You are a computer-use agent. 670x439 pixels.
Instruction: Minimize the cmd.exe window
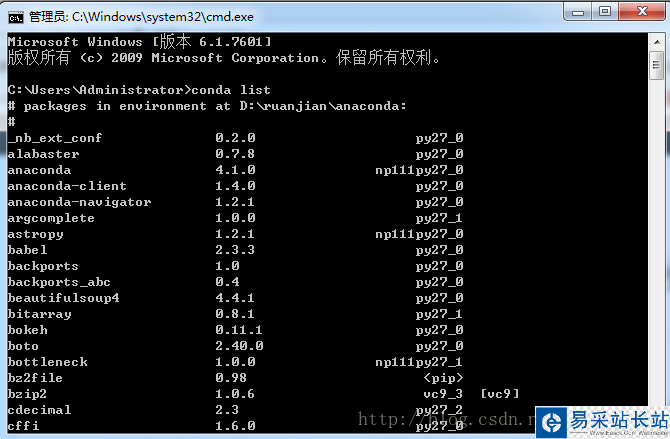[x=578, y=12]
